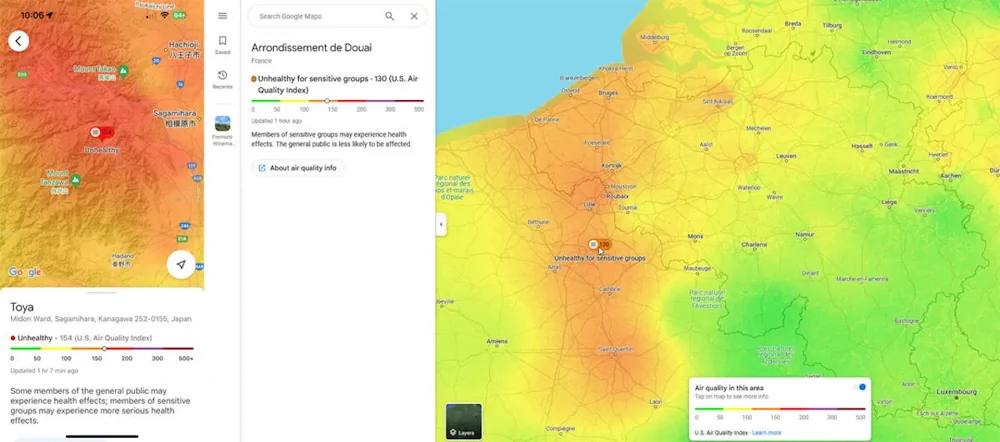Viewport: 1000px width, 442px height.
Task: Toggle the Air quality in this area switch
Action: [860, 387]
